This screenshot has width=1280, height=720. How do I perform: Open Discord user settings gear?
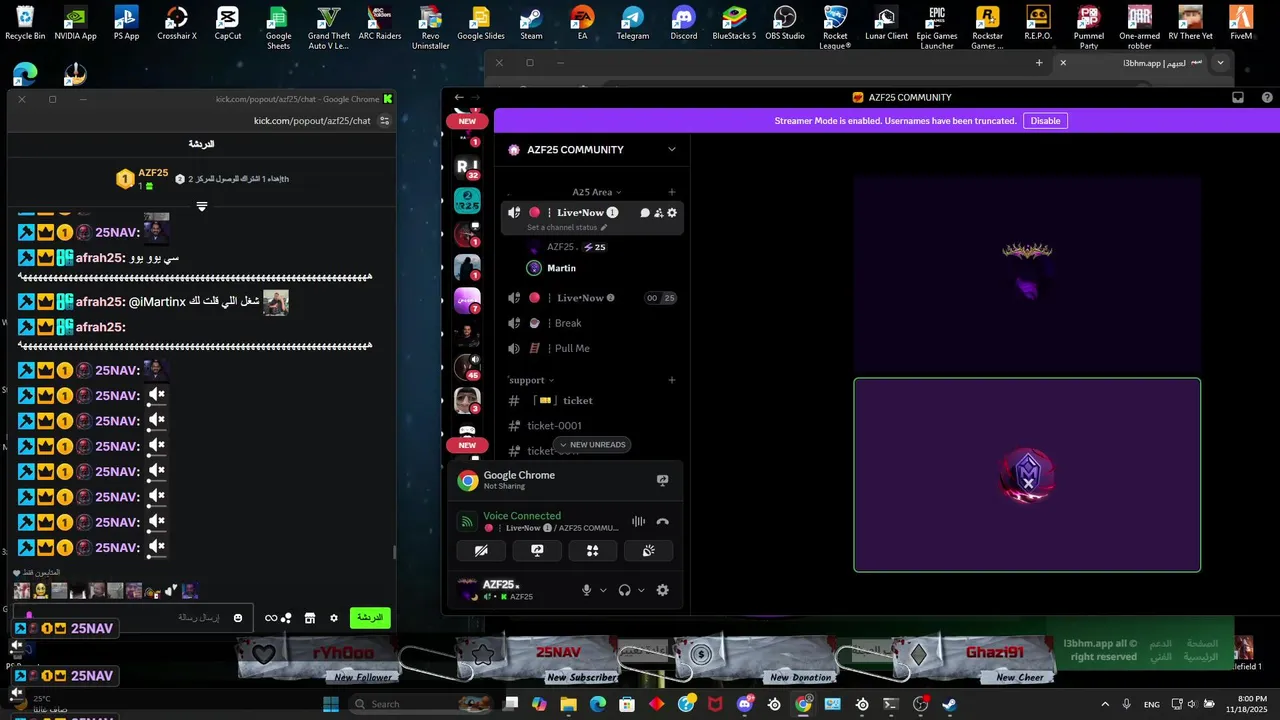point(662,590)
